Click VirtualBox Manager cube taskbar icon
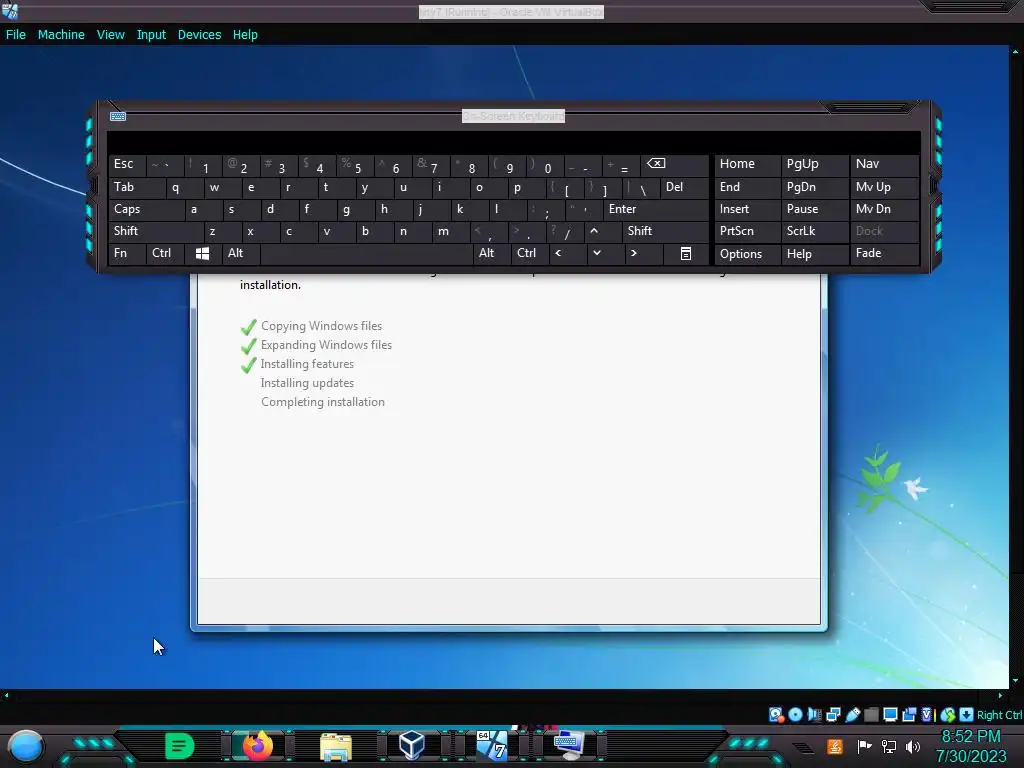The image size is (1024, 768). click(x=412, y=745)
